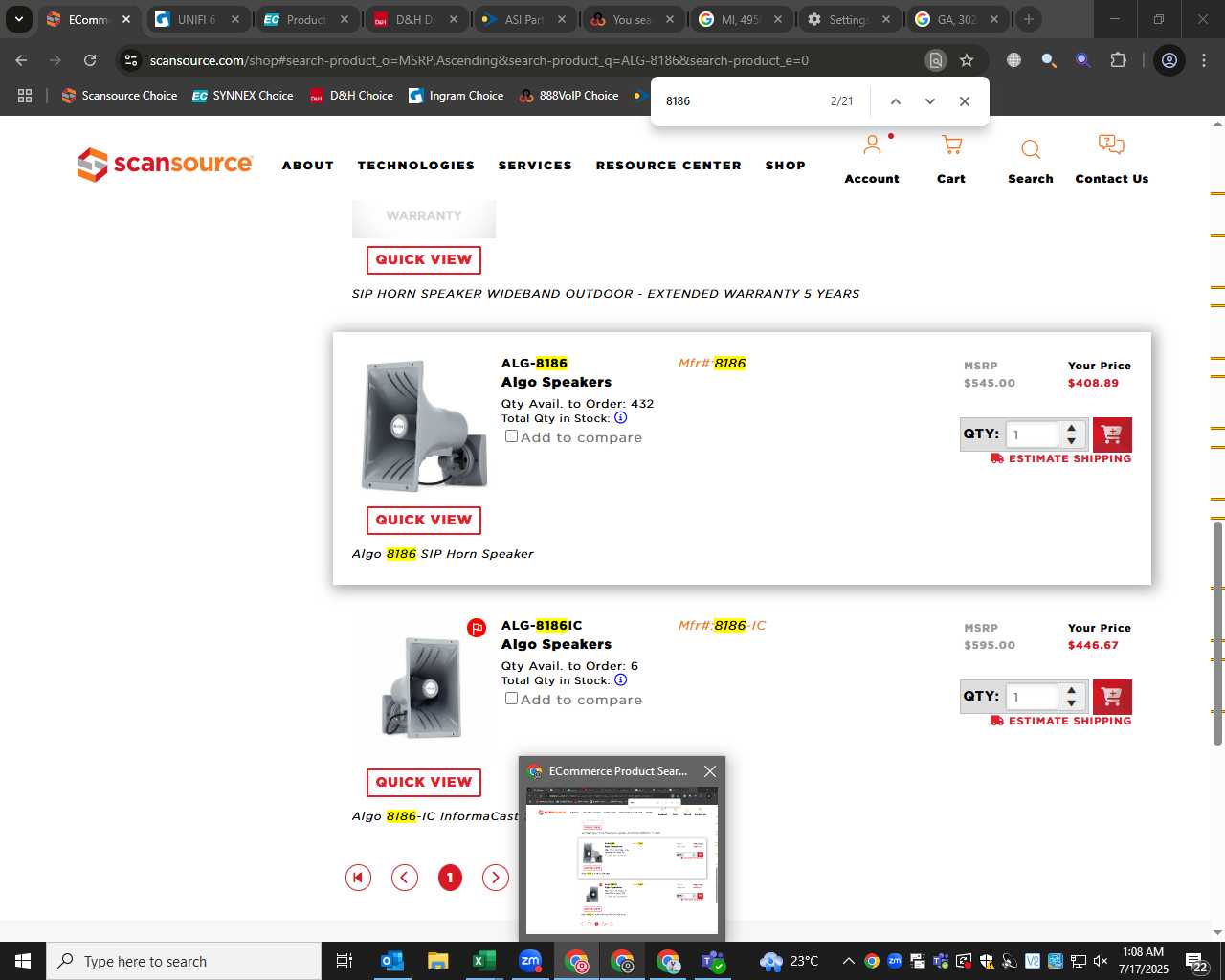The image size is (1225, 980).
Task: Open TECHNOLOGIES navigation menu
Action: pyautogui.click(x=415, y=166)
